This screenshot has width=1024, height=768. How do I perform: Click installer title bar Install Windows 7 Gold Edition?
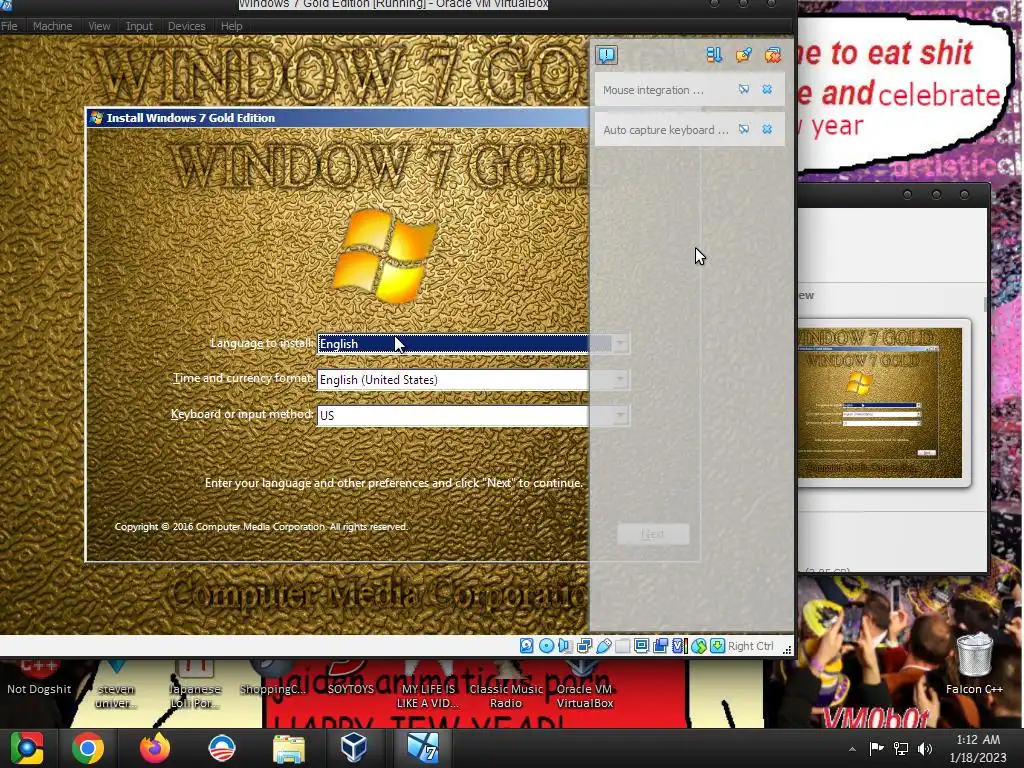(x=338, y=118)
